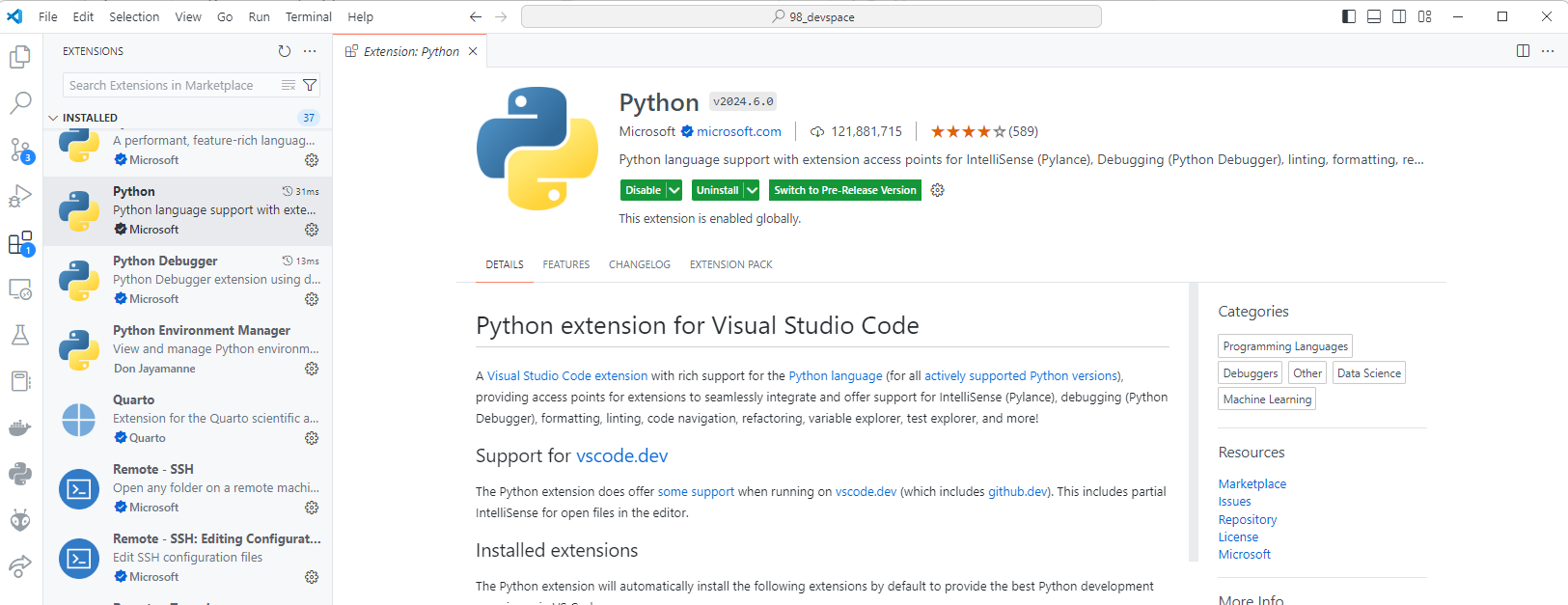Viewport: 1568px width, 605px height.
Task: Open manage gear beside Switch to Pre-Release button
Action: pyautogui.click(x=937, y=190)
